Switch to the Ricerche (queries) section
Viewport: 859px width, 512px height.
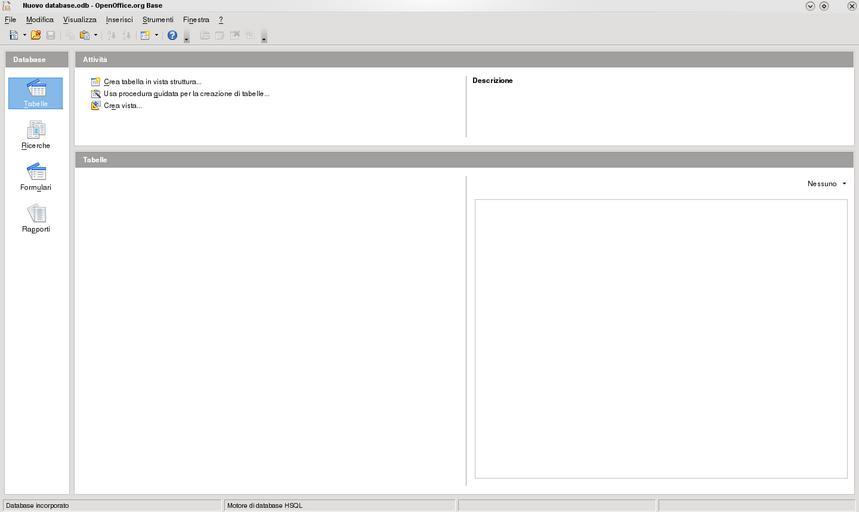(x=36, y=135)
